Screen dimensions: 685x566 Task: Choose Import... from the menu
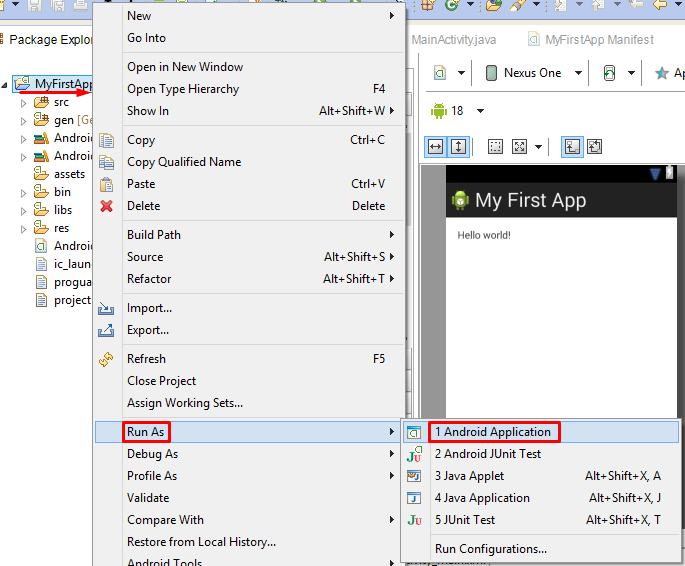click(x=248, y=308)
